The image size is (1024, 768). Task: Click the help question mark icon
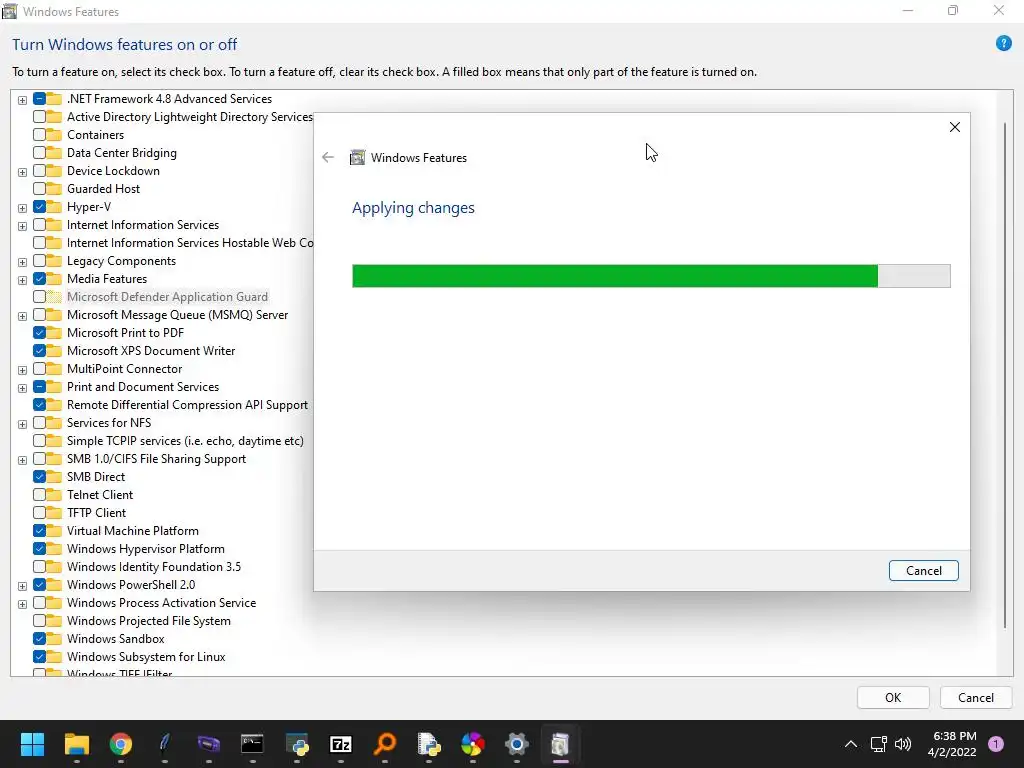1003,44
